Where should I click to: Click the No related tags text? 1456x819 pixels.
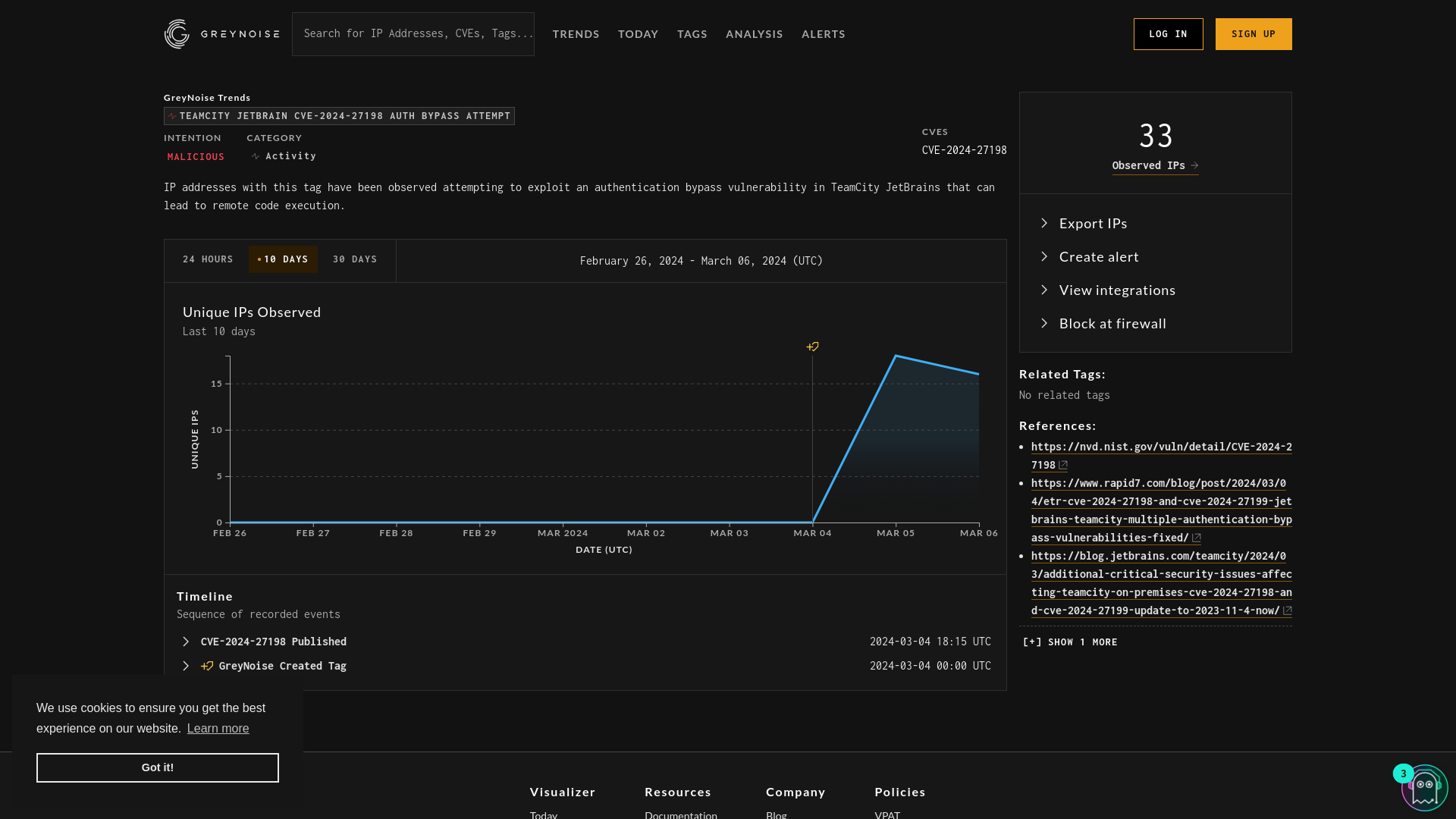click(1064, 395)
